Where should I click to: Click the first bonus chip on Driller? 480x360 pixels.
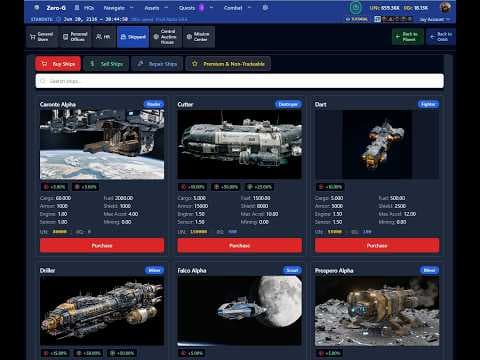point(55,353)
